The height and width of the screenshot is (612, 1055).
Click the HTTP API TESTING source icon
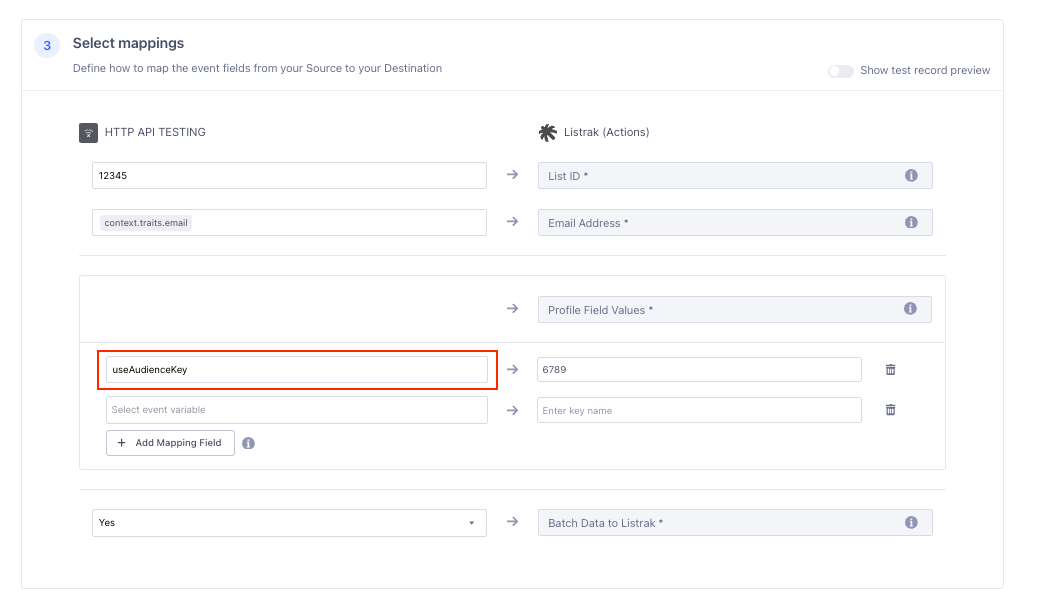coord(89,131)
